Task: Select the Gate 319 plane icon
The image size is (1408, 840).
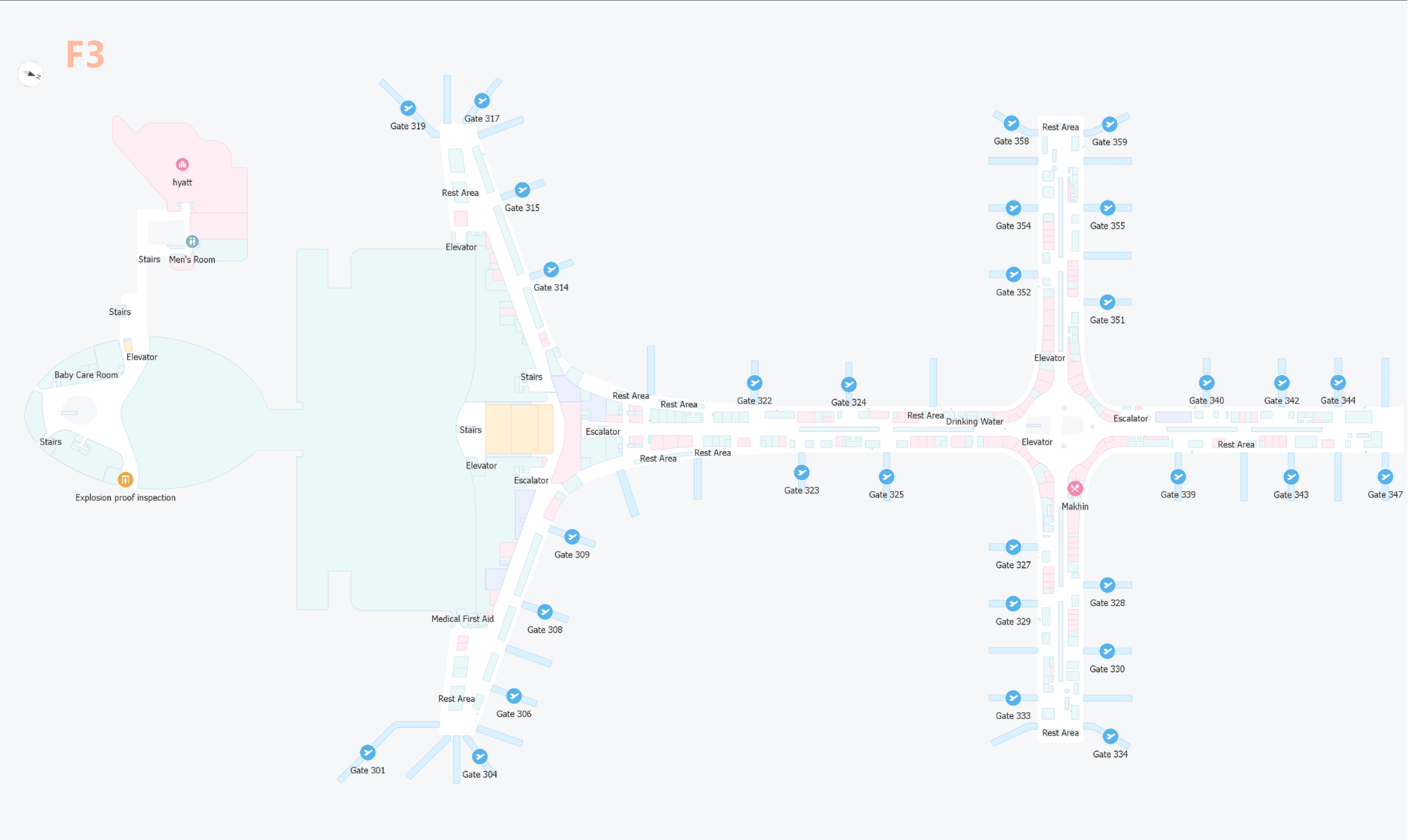Action: coord(408,108)
